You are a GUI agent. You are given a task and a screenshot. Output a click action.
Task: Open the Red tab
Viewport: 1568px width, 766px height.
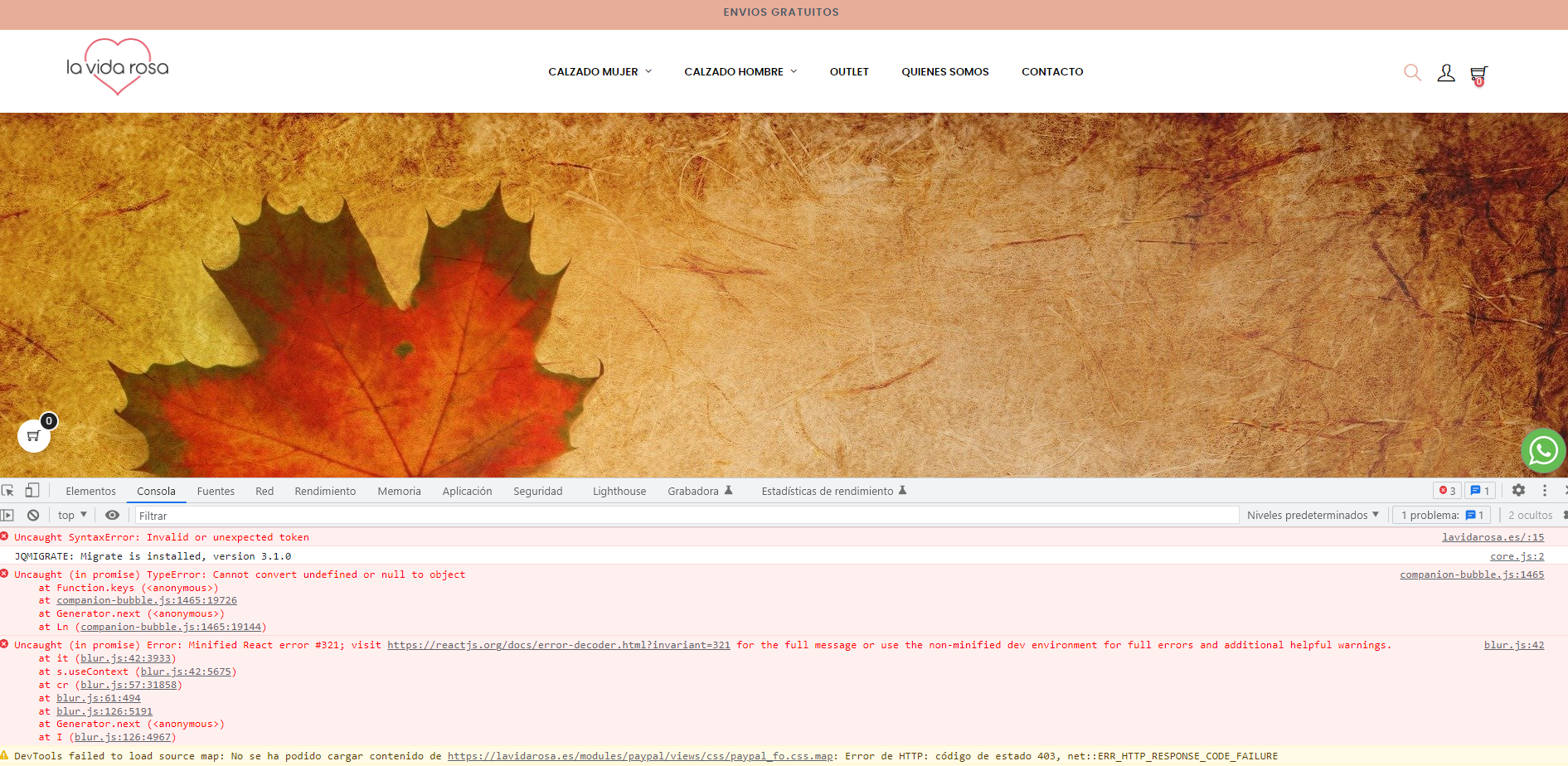point(265,491)
